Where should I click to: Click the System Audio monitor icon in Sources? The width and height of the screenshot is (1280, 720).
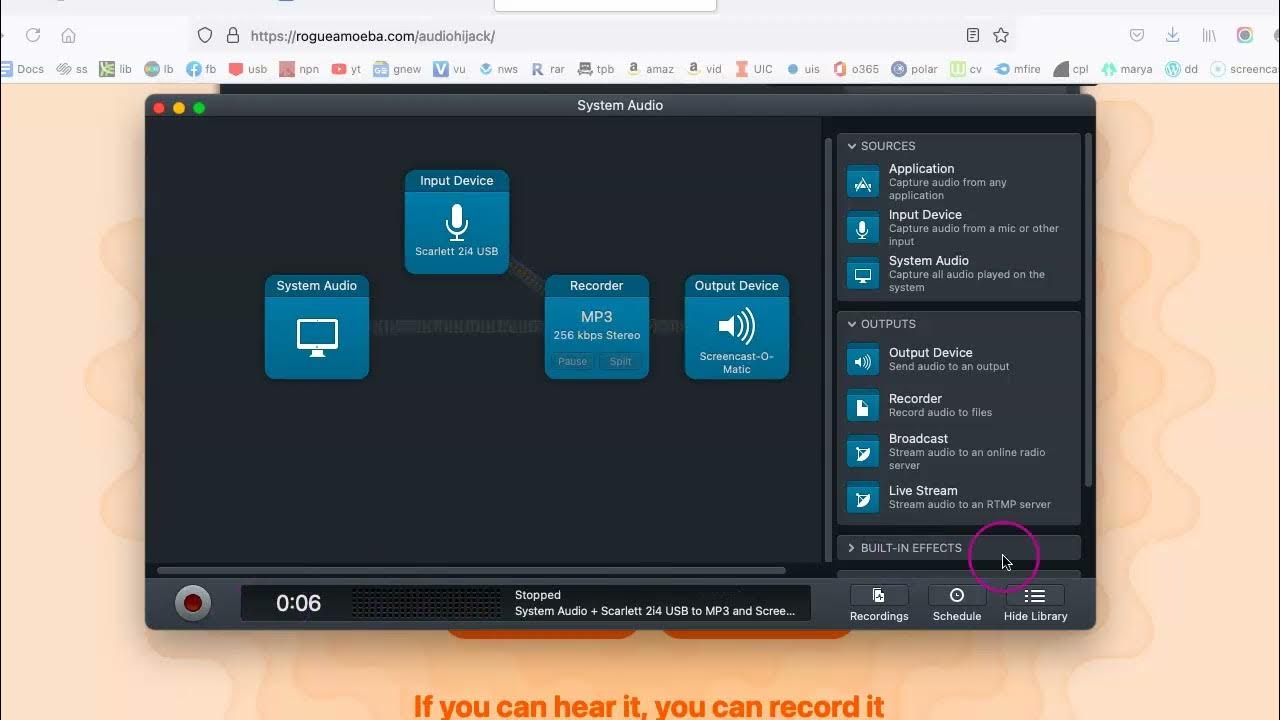click(863, 274)
